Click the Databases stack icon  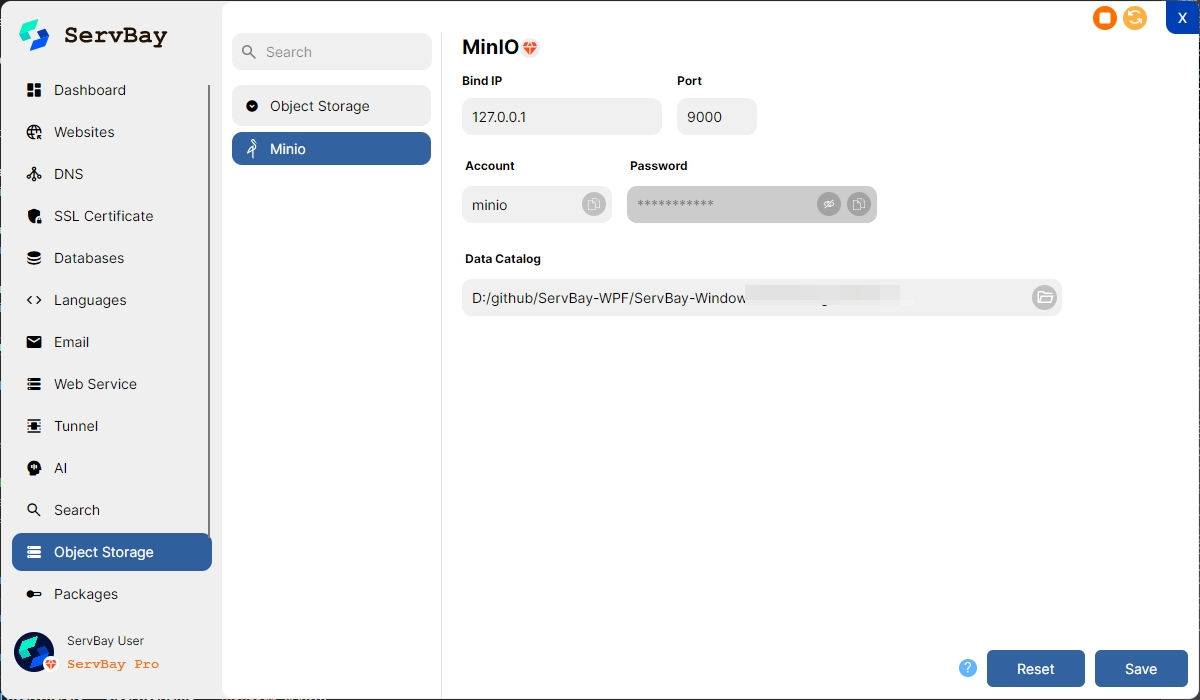tap(34, 258)
